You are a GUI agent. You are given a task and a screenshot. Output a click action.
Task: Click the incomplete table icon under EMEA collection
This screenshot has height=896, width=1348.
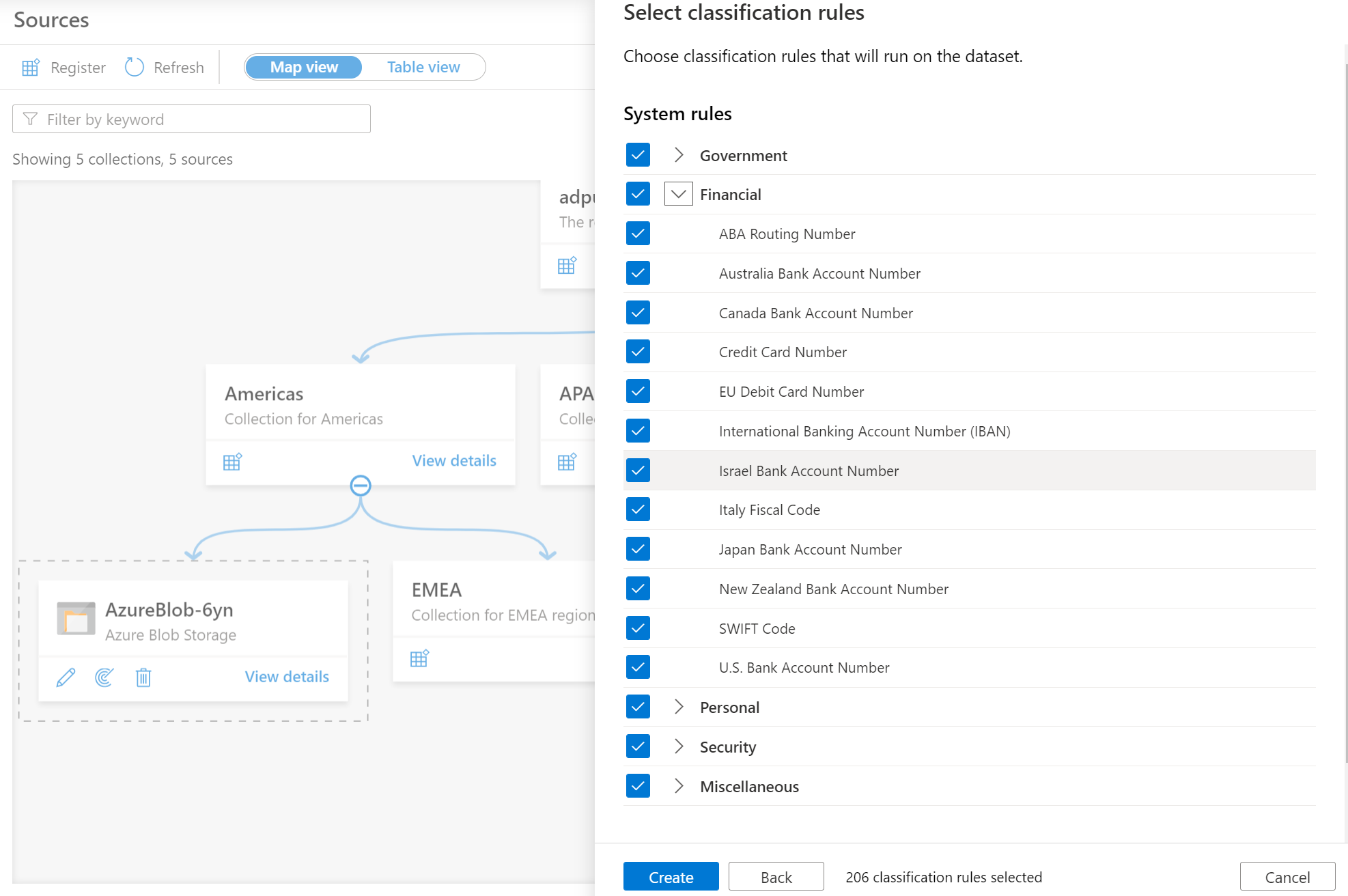click(420, 658)
